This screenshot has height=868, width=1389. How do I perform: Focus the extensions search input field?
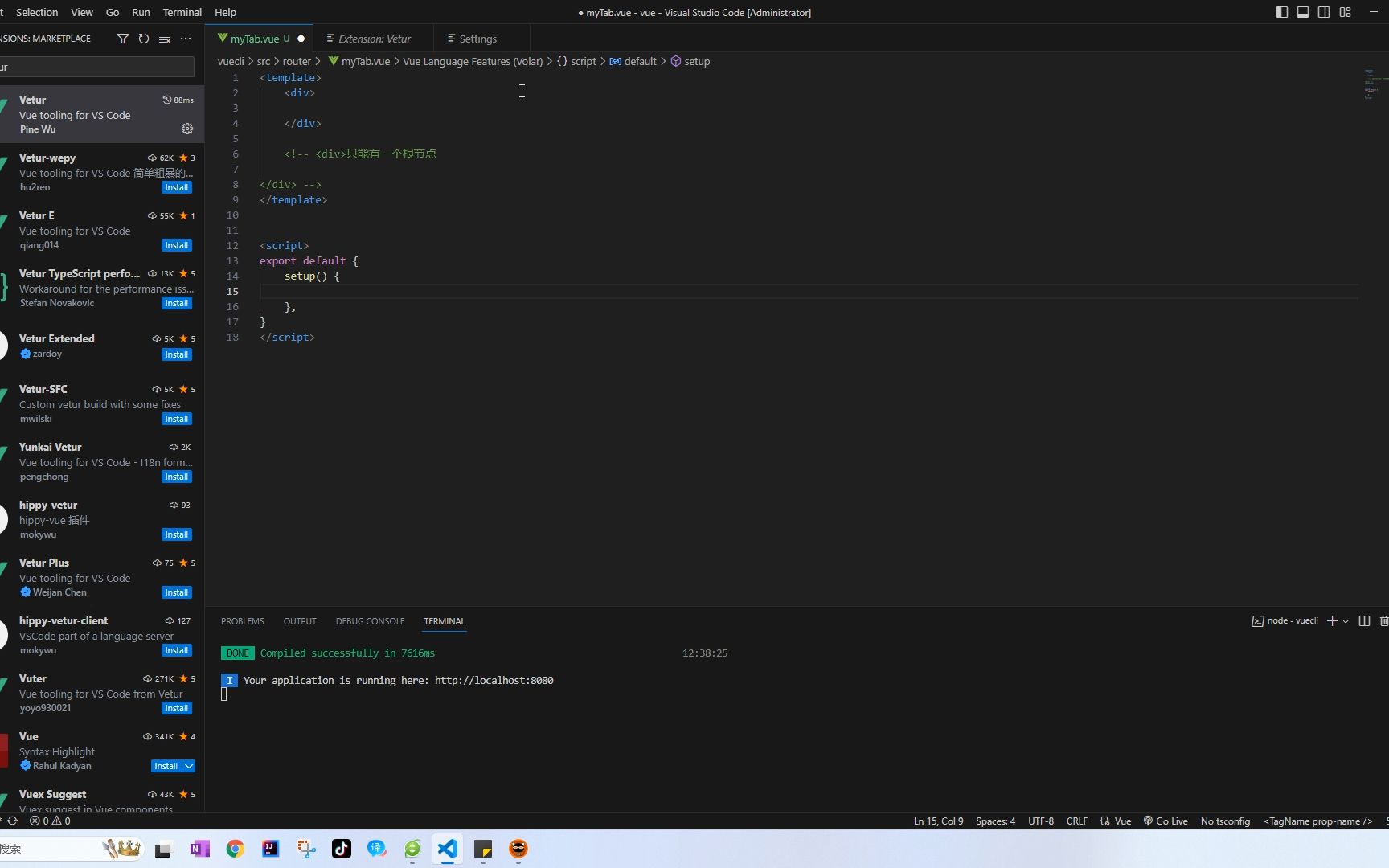point(96,67)
